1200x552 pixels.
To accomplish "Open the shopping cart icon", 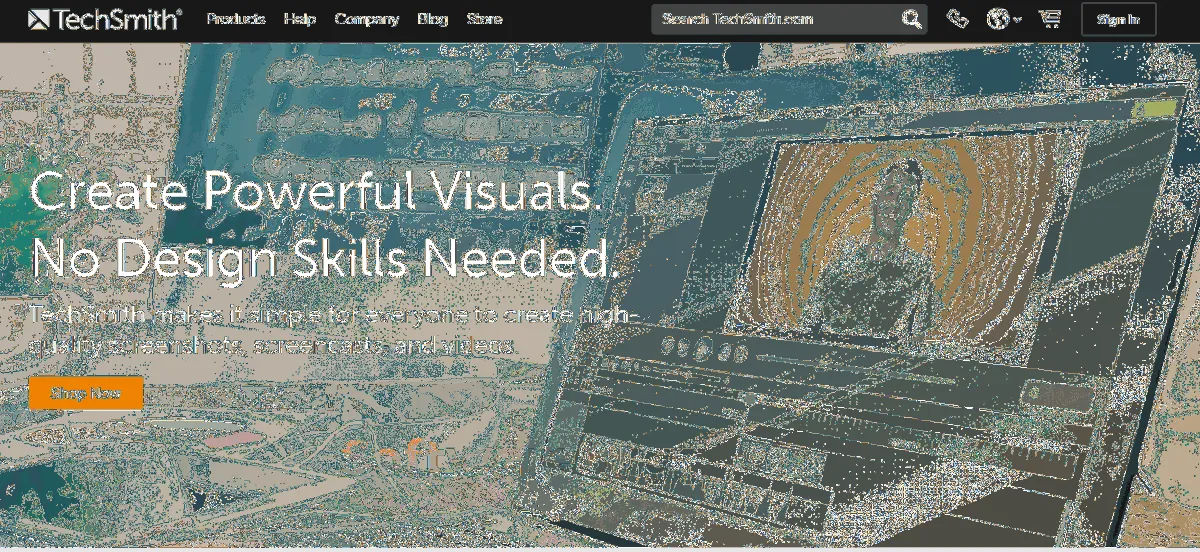I will (x=1049, y=19).
